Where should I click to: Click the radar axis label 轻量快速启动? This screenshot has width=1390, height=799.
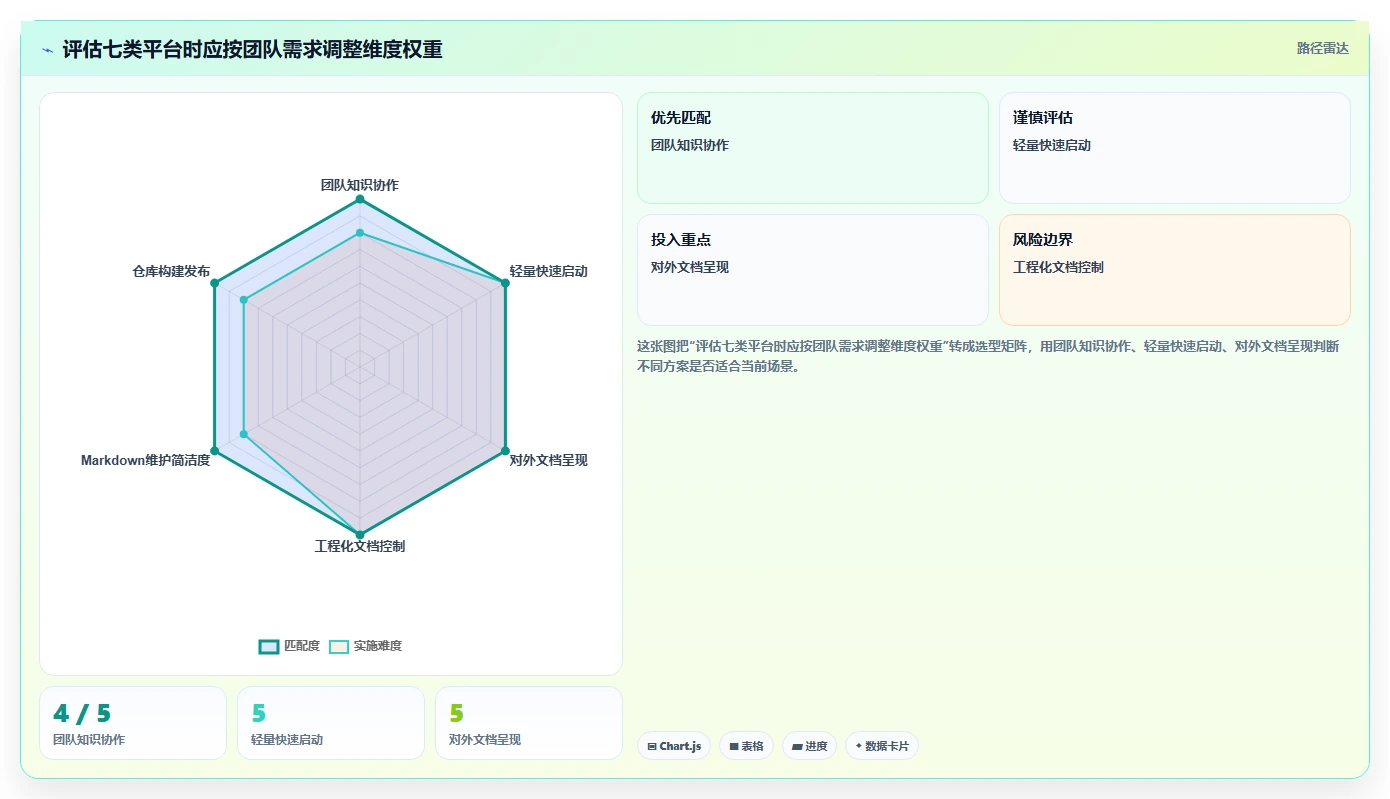click(x=549, y=271)
